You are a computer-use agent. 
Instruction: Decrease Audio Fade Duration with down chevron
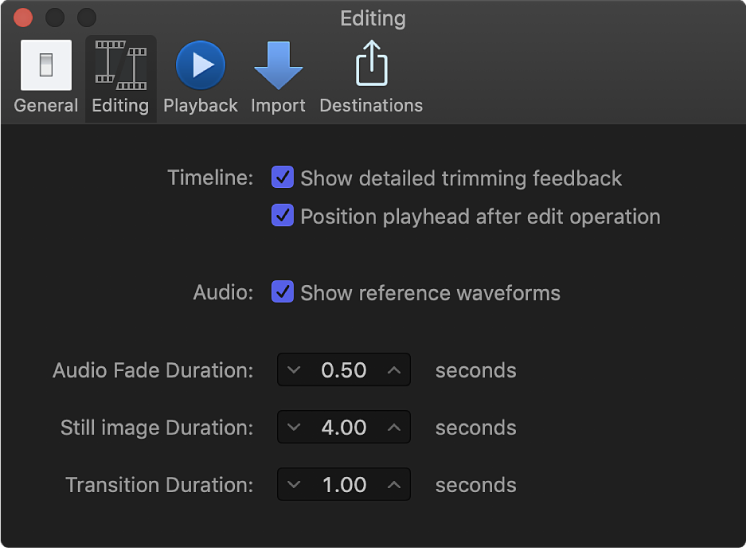(293, 370)
